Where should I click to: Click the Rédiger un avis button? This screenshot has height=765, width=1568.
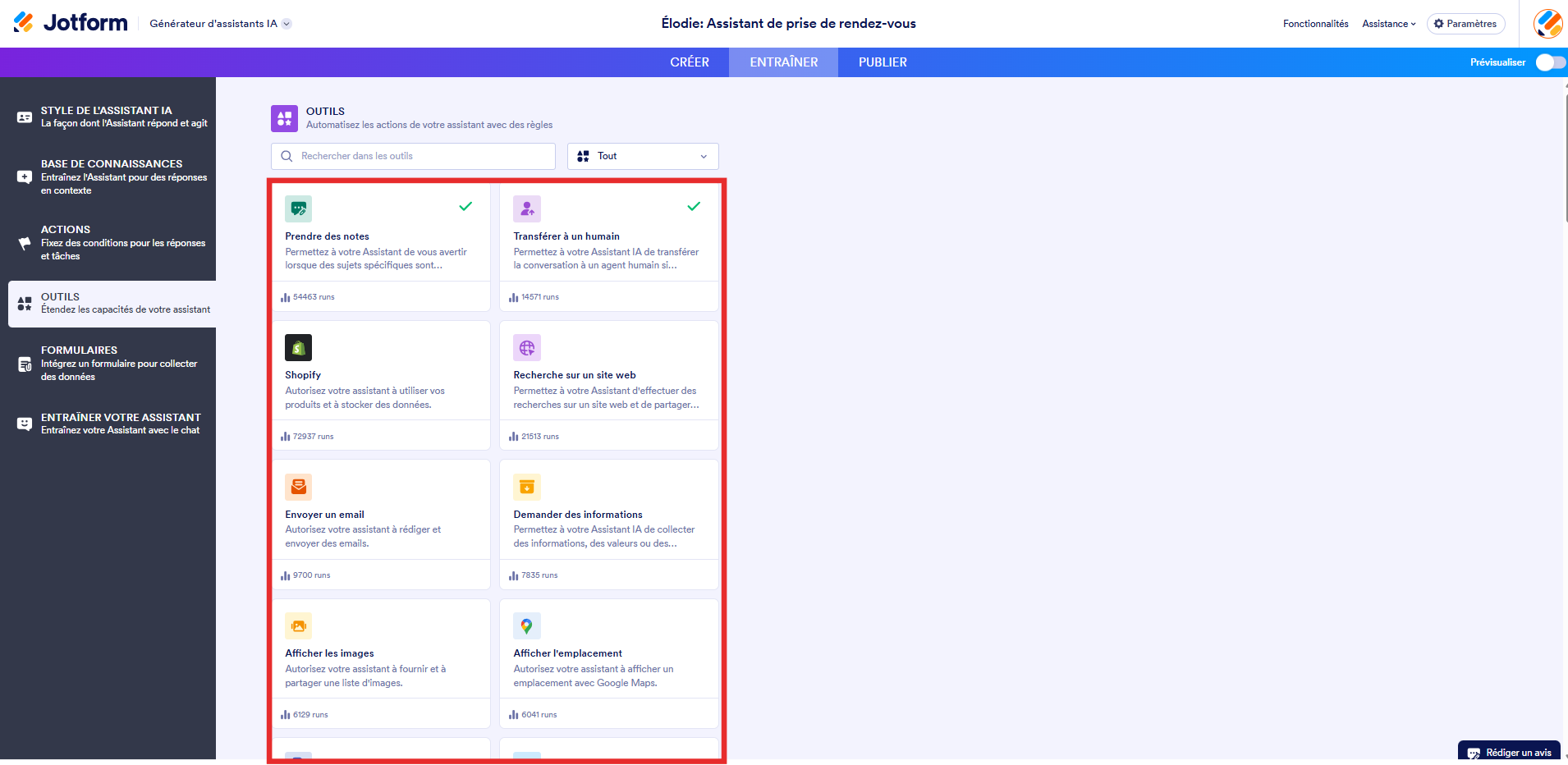click(x=1509, y=752)
